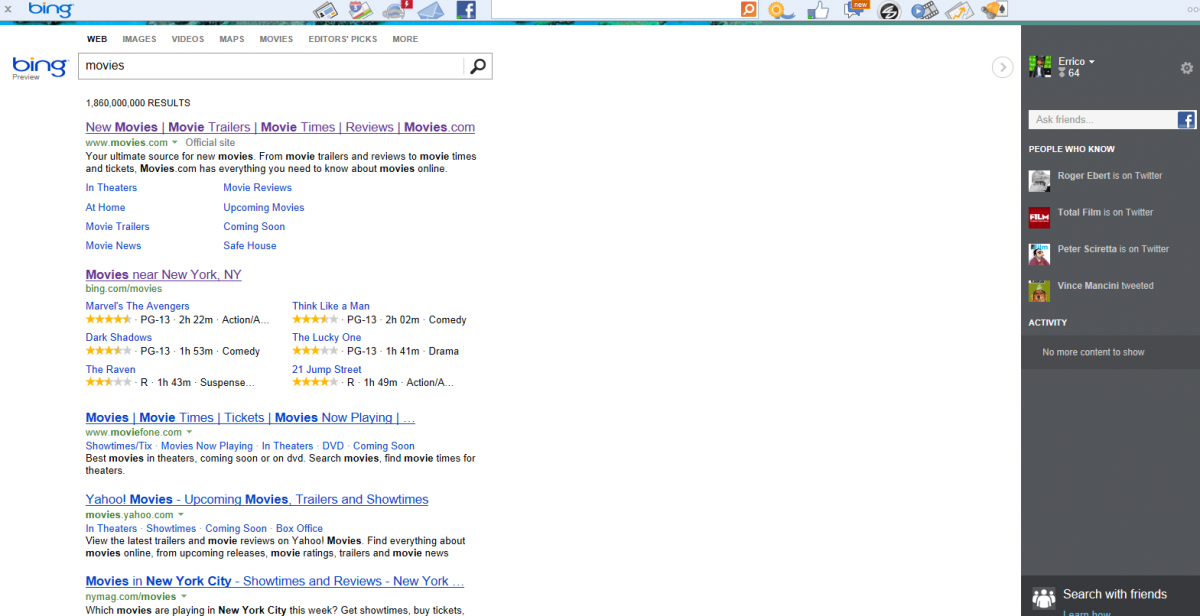Click the rewards medal toolbar icon
Screen dimensions: 1200x616
pyautogui.click(x=781, y=10)
